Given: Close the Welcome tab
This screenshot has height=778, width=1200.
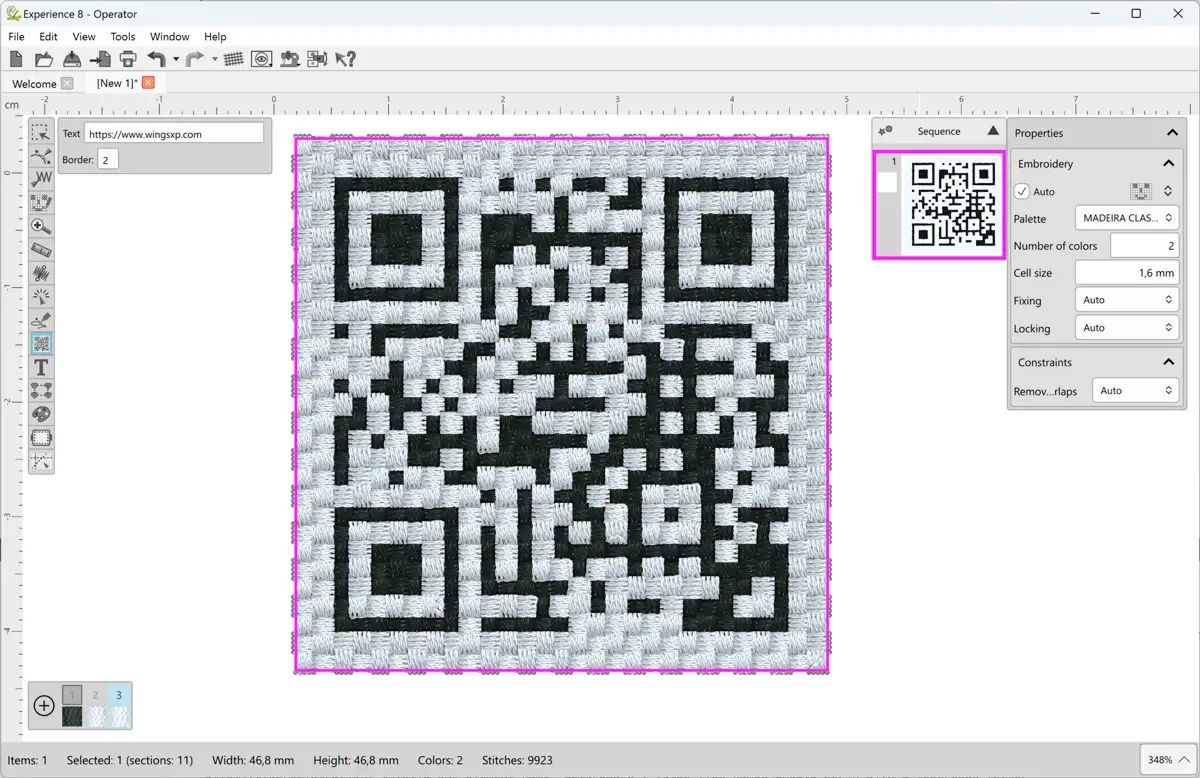Looking at the screenshot, I should point(67,83).
